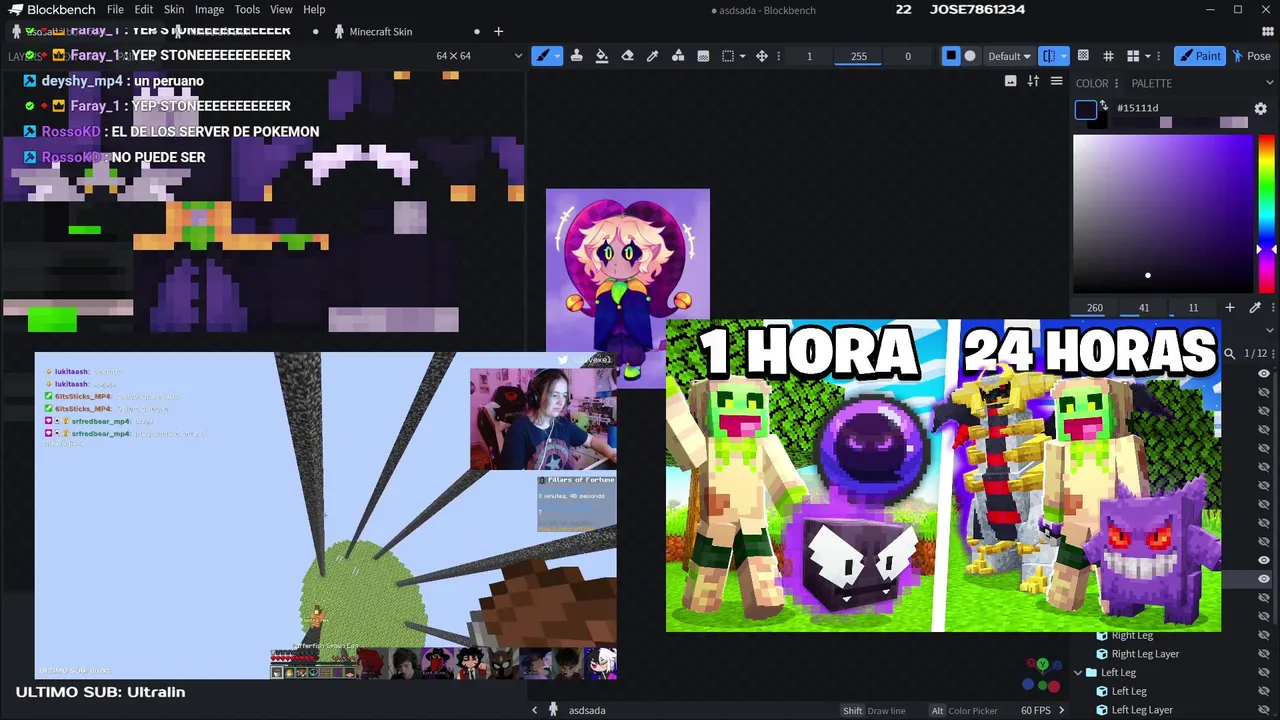Open the COLOR tab
Image resolution: width=1280 pixels, height=720 pixels.
[1092, 83]
